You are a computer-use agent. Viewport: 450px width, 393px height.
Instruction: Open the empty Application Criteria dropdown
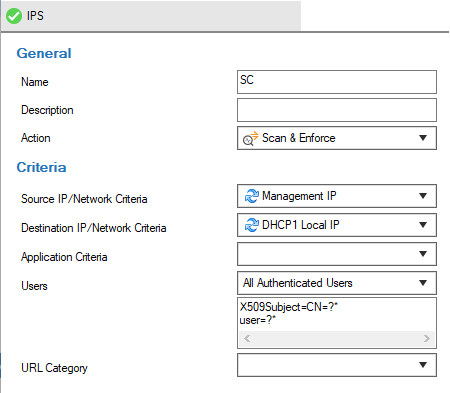337,254
